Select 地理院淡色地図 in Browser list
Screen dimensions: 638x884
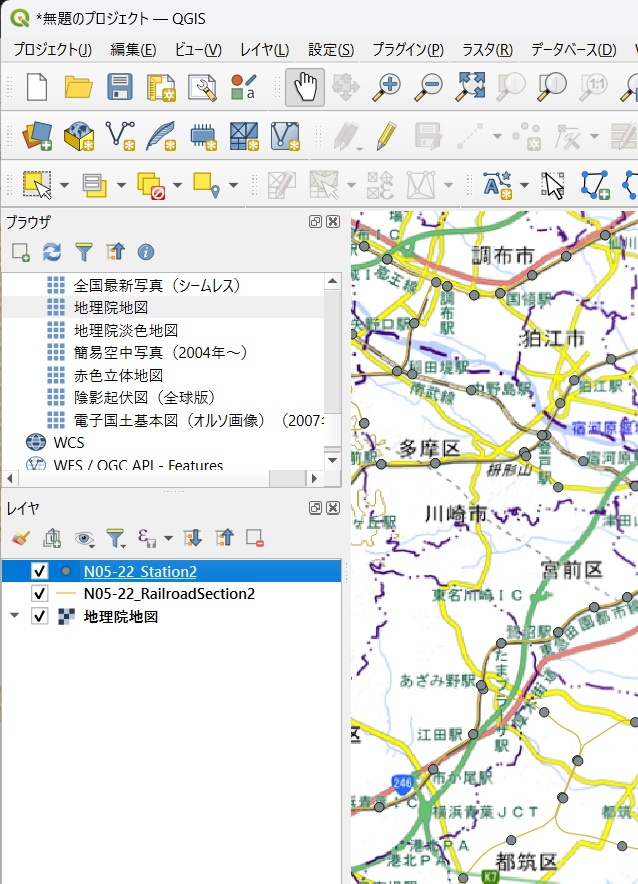pyautogui.click(x=126, y=330)
